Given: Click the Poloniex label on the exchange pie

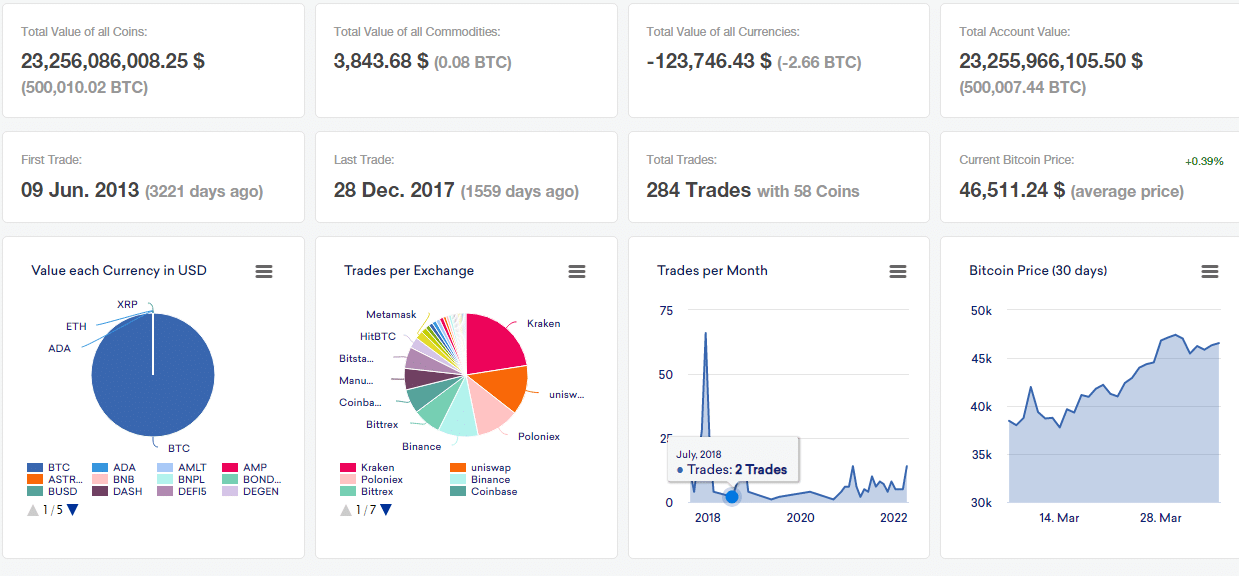Looking at the screenshot, I should tap(538, 437).
